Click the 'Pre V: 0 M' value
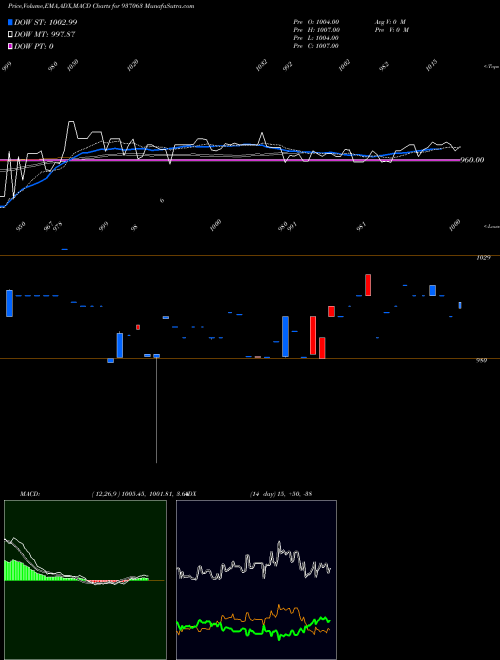The height and width of the screenshot is (660, 500). pyautogui.click(x=392, y=30)
